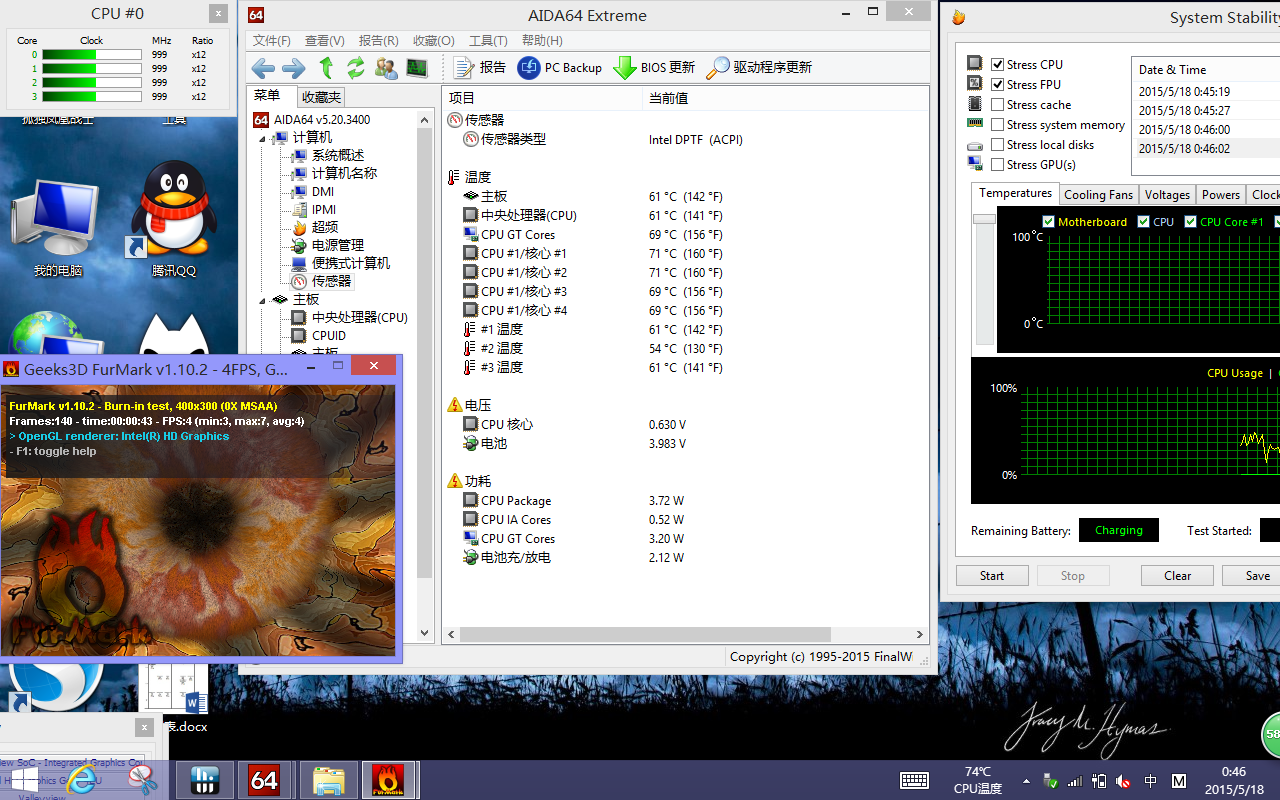1280x800 pixels.
Task: Collapse the 计算机 tree node
Action: [263, 138]
